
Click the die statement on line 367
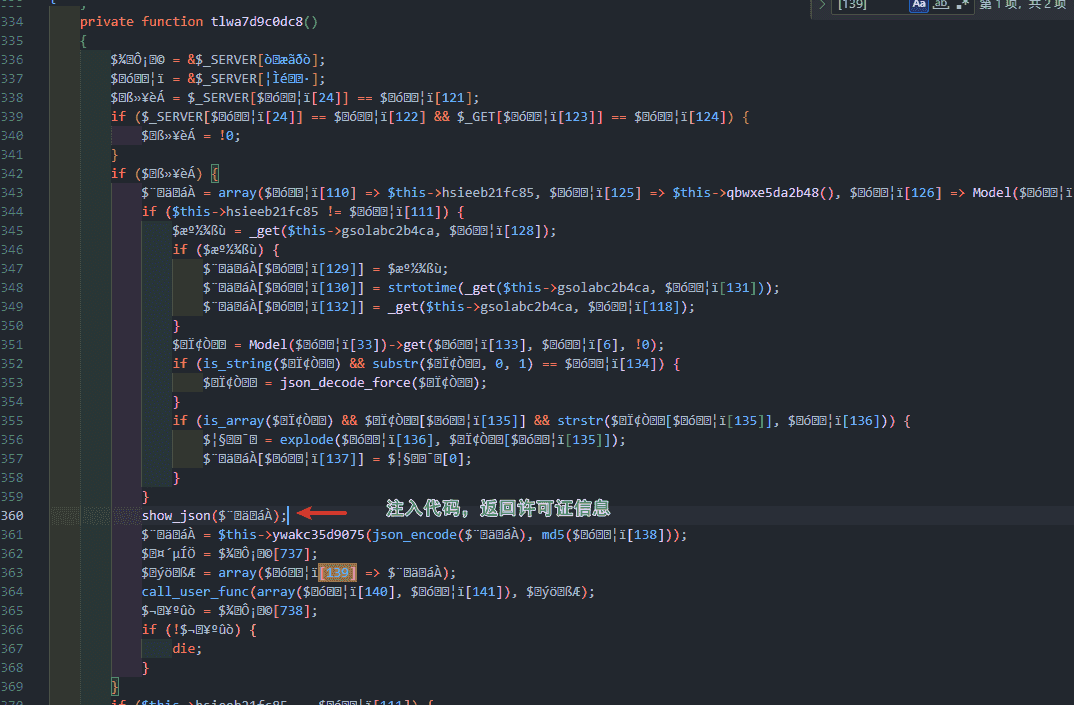coord(187,648)
